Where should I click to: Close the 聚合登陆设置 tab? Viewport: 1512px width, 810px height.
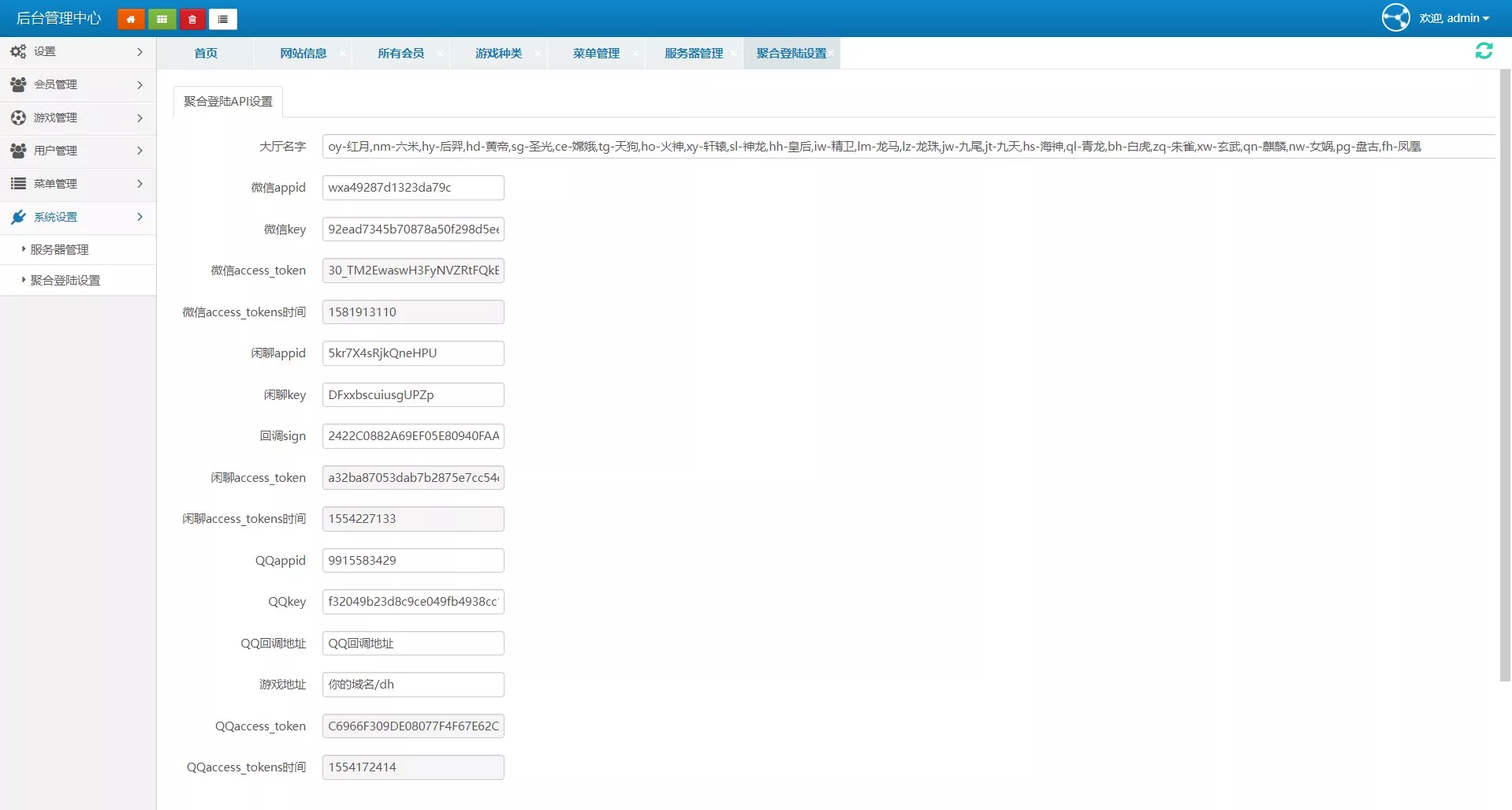831,54
